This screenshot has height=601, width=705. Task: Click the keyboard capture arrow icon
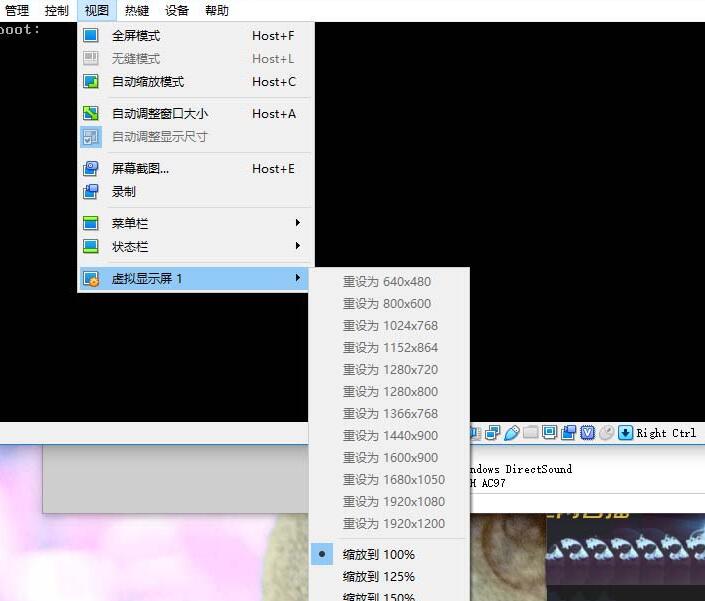(x=625, y=433)
